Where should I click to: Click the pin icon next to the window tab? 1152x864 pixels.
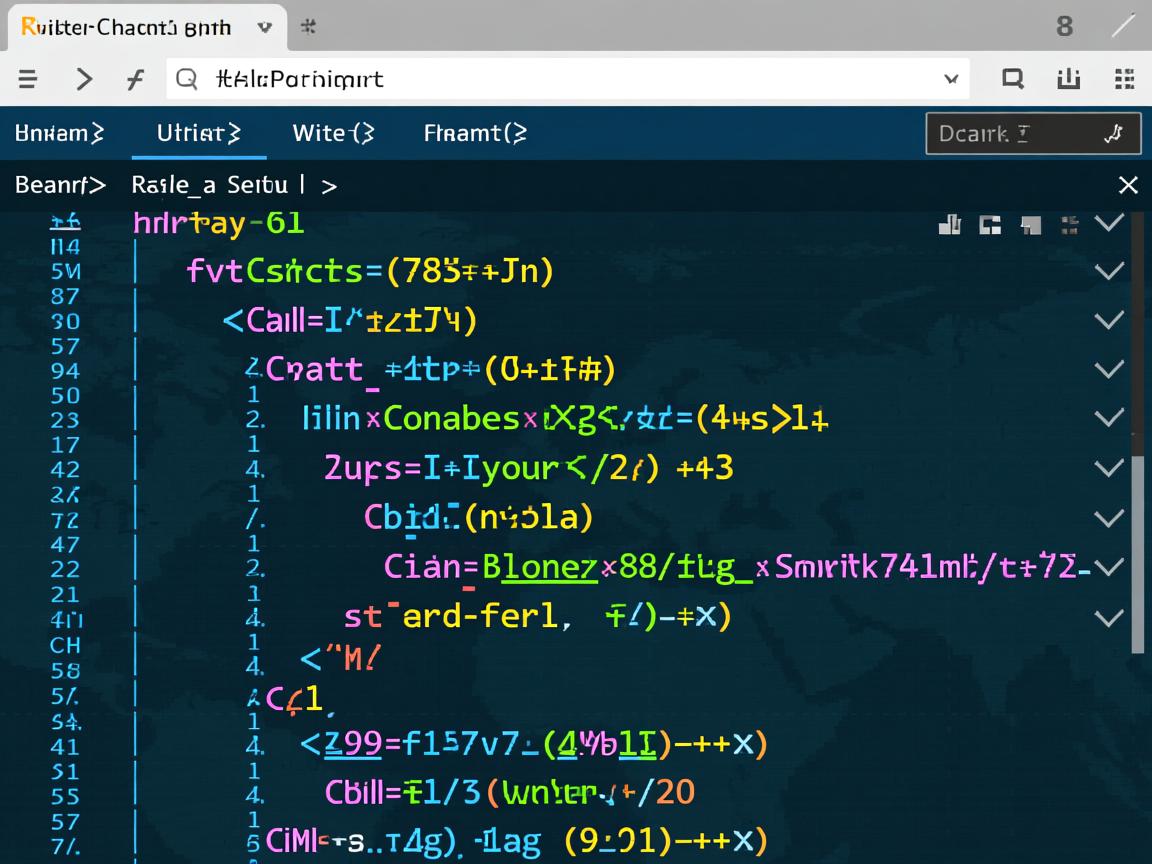click(308, 27)
